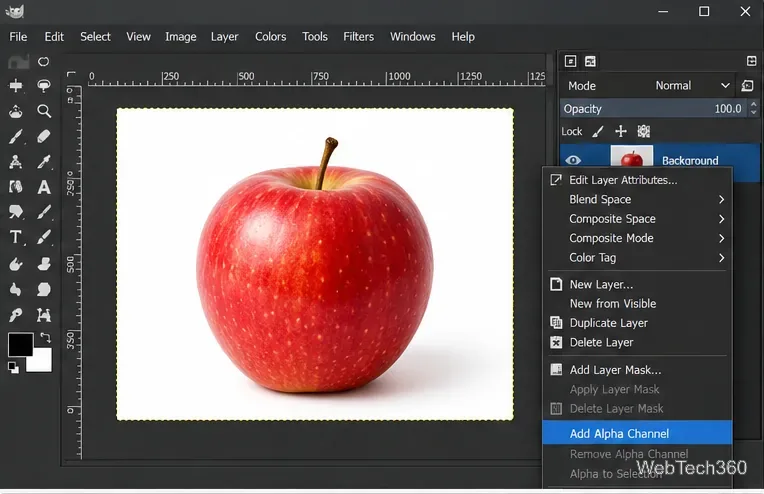
Task: Open the Windows menu
Action: (x=413, y=37)
